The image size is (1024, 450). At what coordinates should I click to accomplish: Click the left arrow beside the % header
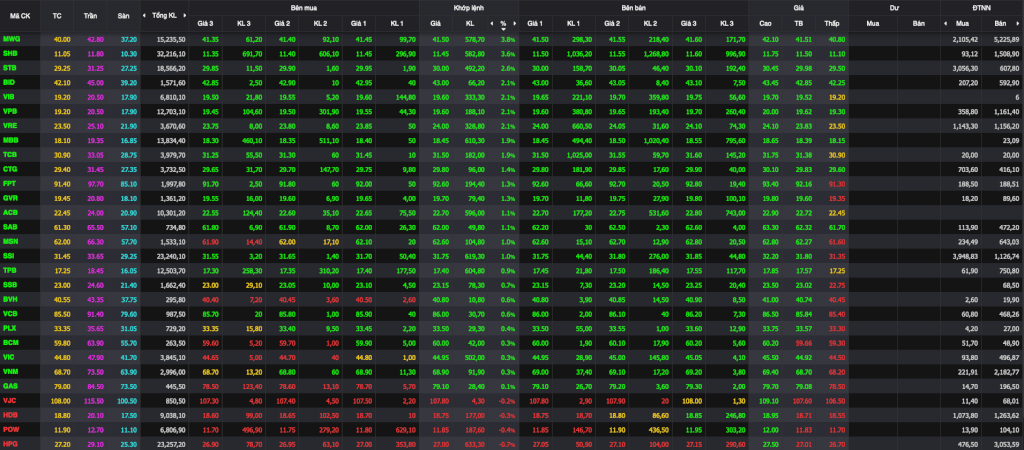click(x=492, y=24)
